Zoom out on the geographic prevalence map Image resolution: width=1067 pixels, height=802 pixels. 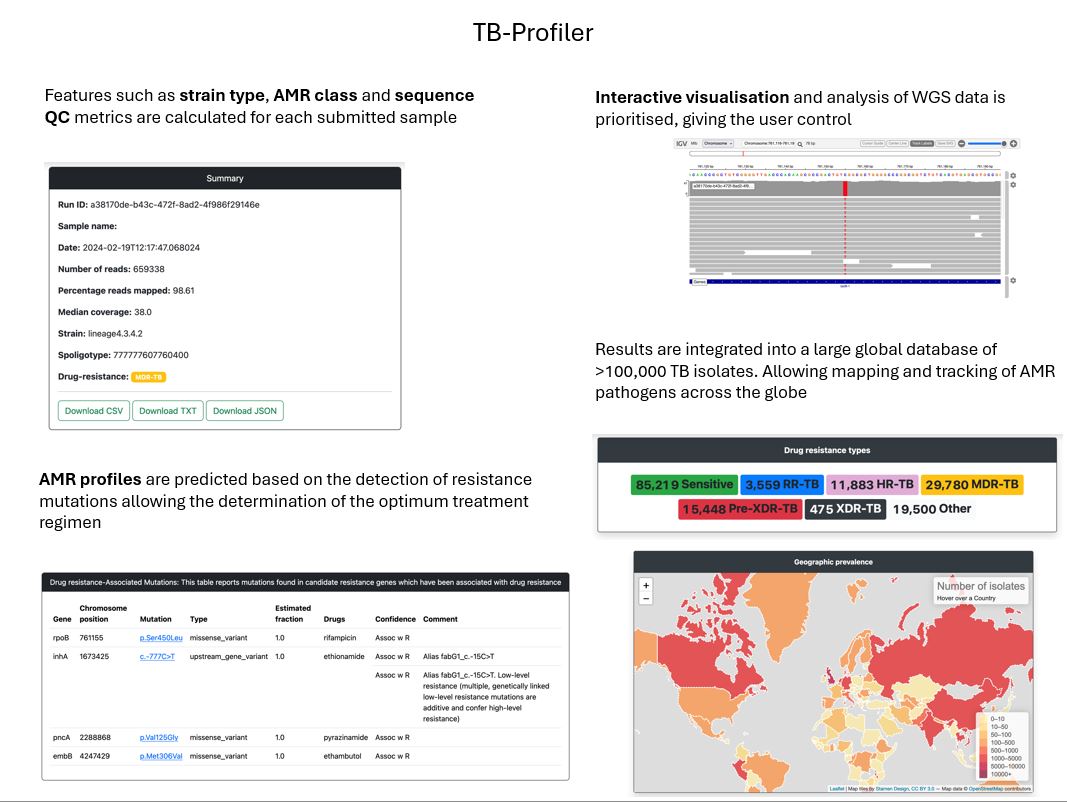click(646, 598)
